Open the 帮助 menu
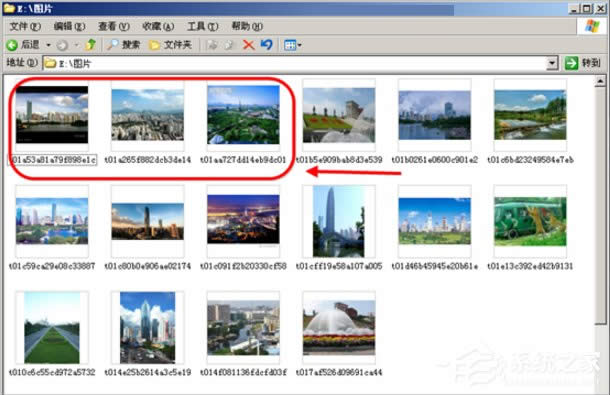Viewport: 610px width, 395px height. pos(247,26)
